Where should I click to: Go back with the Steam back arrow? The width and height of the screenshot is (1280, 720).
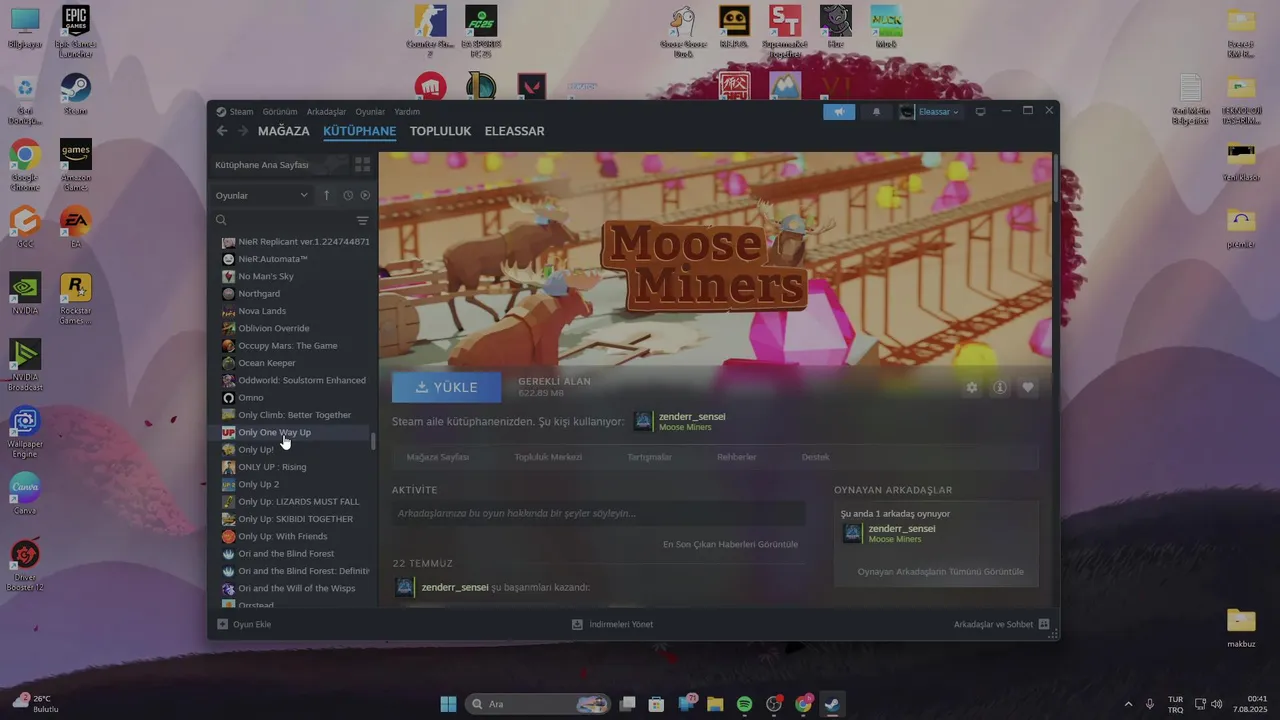click(222, 131)
